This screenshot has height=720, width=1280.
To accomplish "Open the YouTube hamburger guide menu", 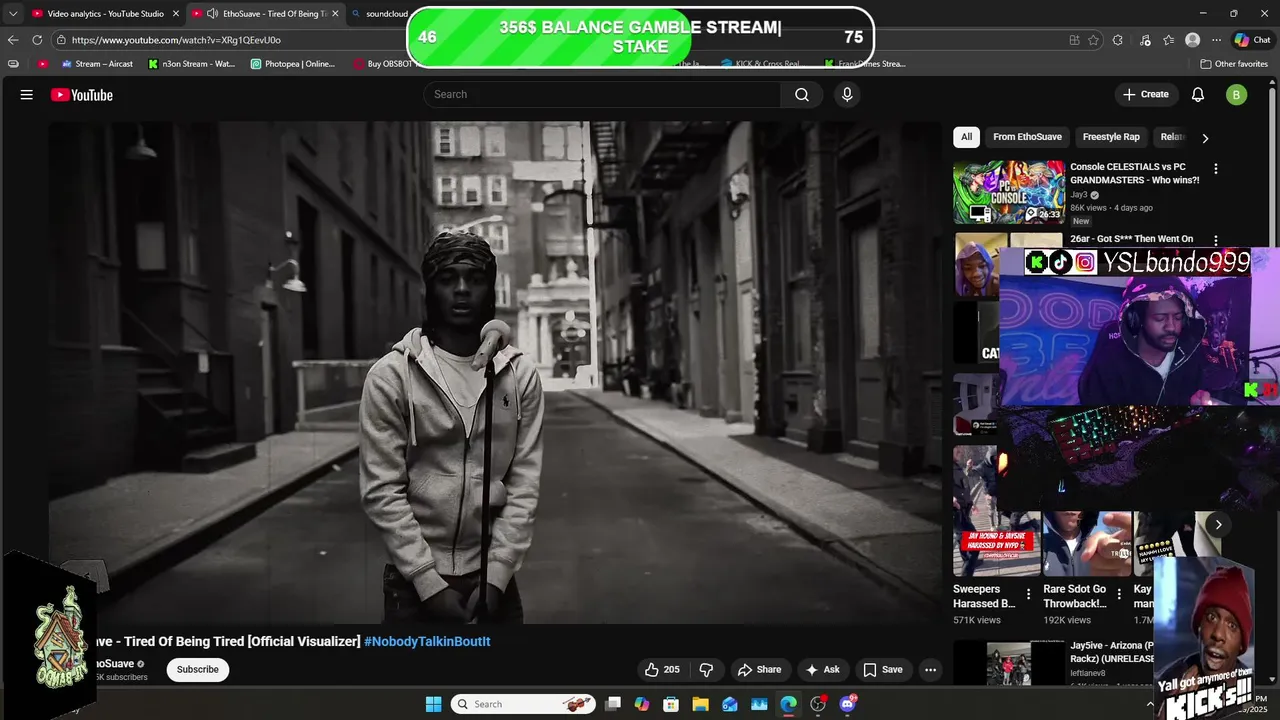I will [27, 95].
